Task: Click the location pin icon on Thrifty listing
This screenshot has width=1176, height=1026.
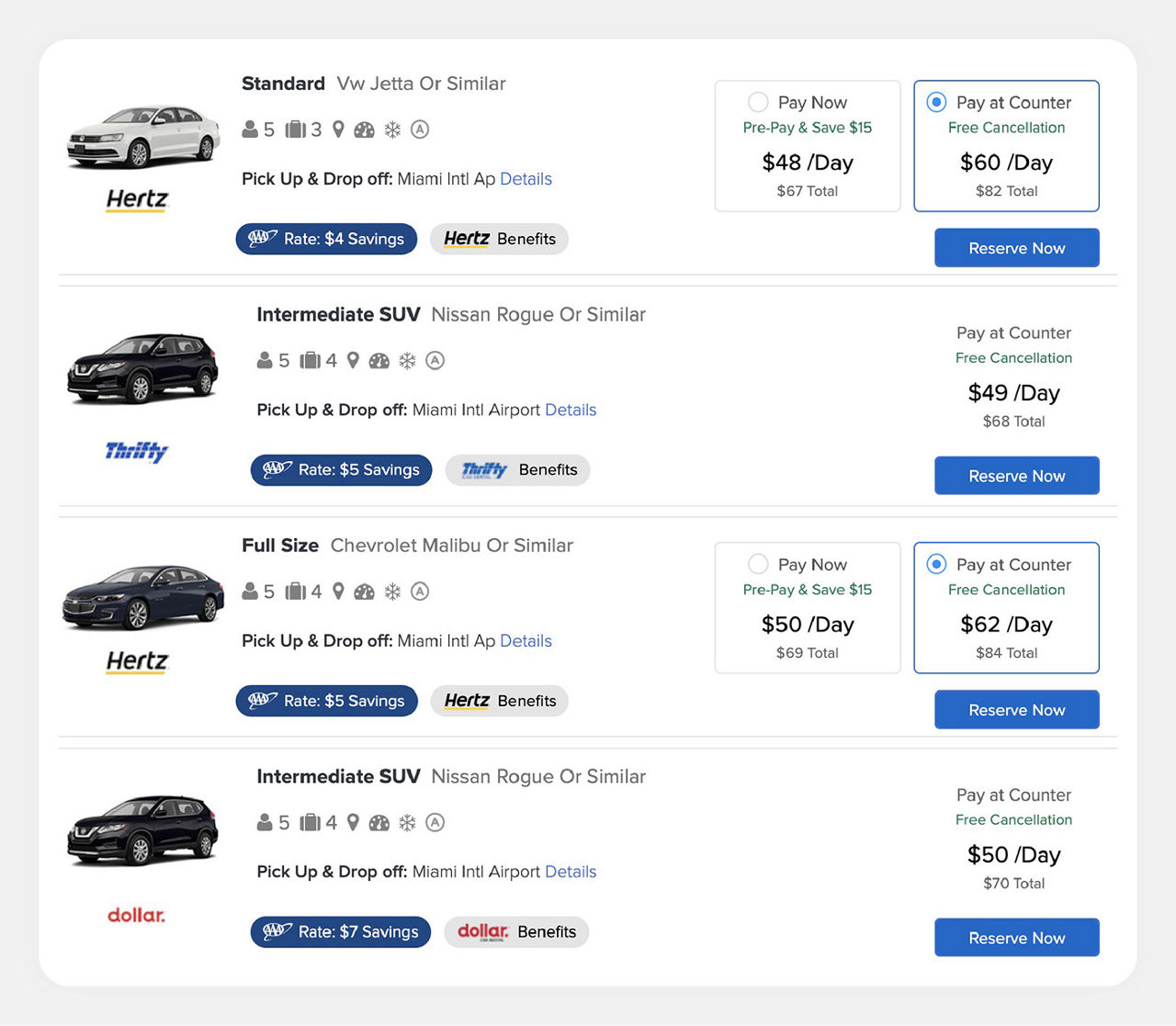Action: 353,361
